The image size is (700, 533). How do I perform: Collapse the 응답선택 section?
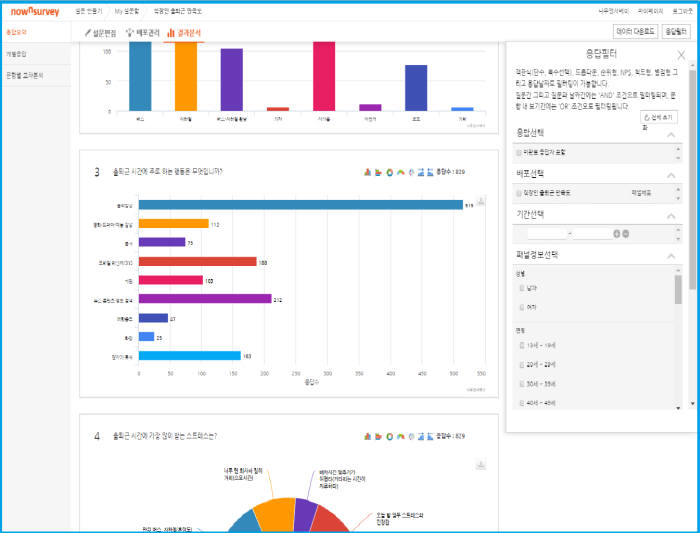pos(671,135)
